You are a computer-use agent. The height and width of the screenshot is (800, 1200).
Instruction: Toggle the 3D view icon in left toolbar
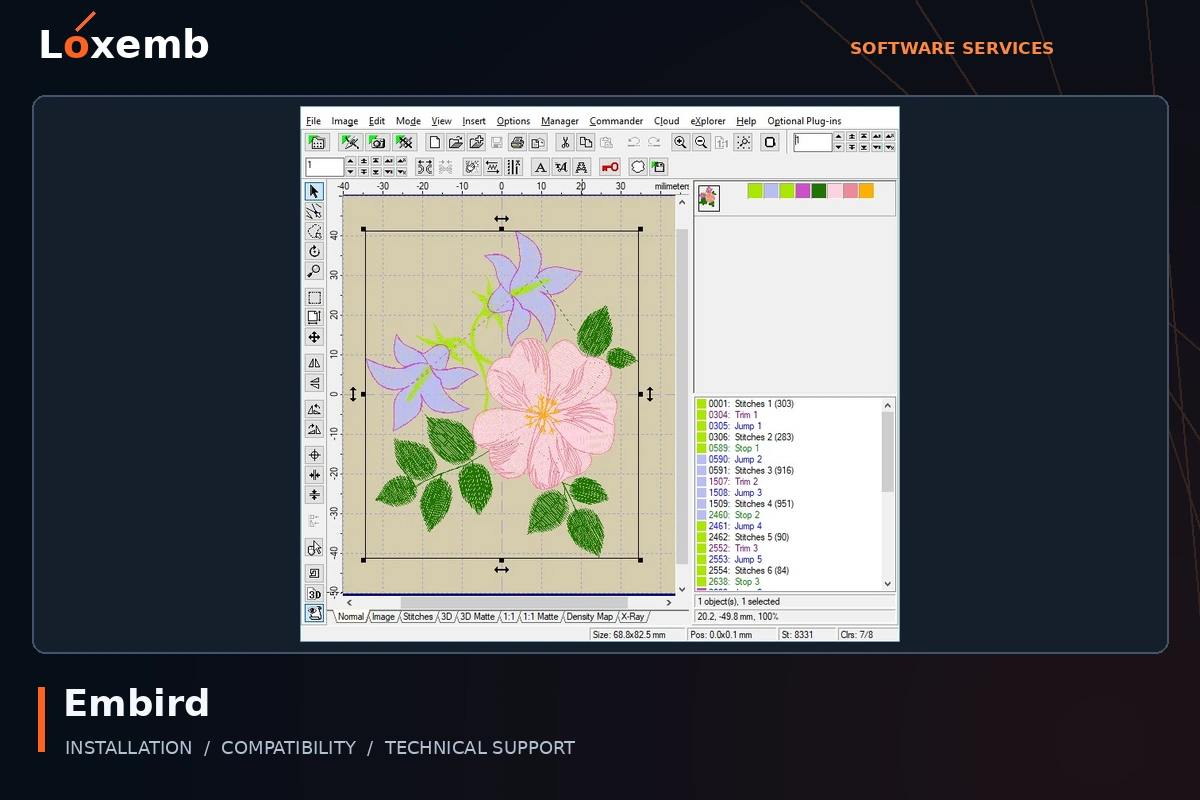click(x=314, y=593)
